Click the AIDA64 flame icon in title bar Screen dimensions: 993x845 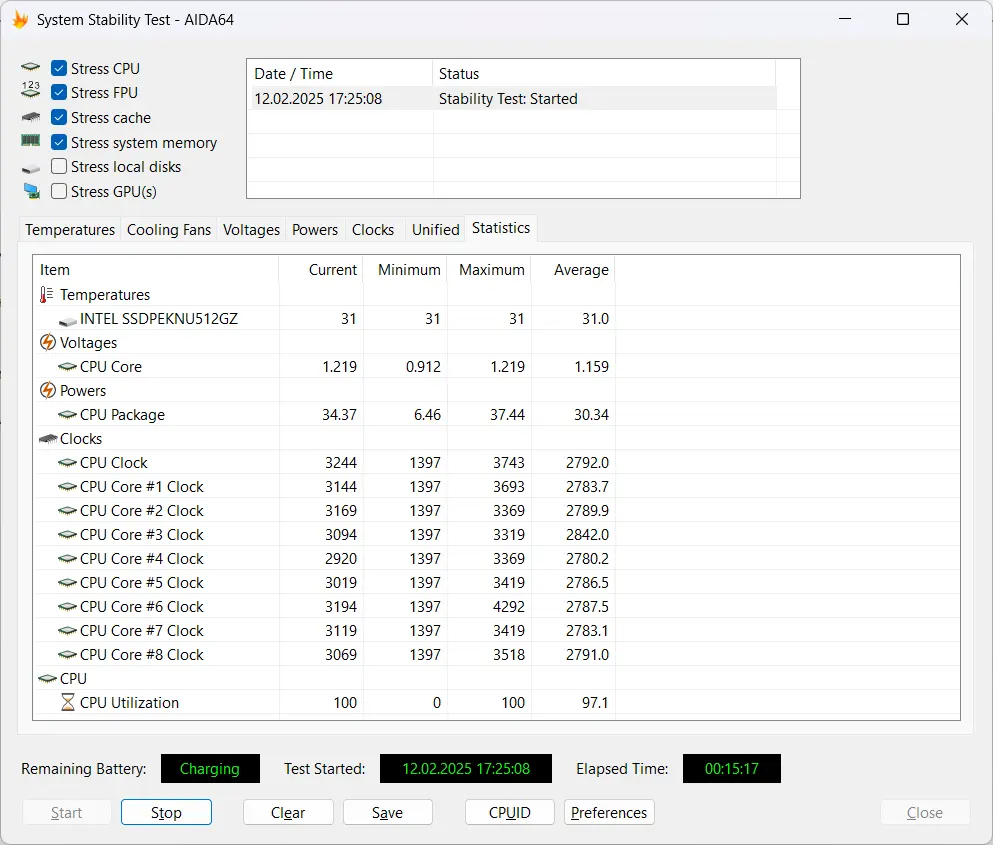[x=20, y=20]
